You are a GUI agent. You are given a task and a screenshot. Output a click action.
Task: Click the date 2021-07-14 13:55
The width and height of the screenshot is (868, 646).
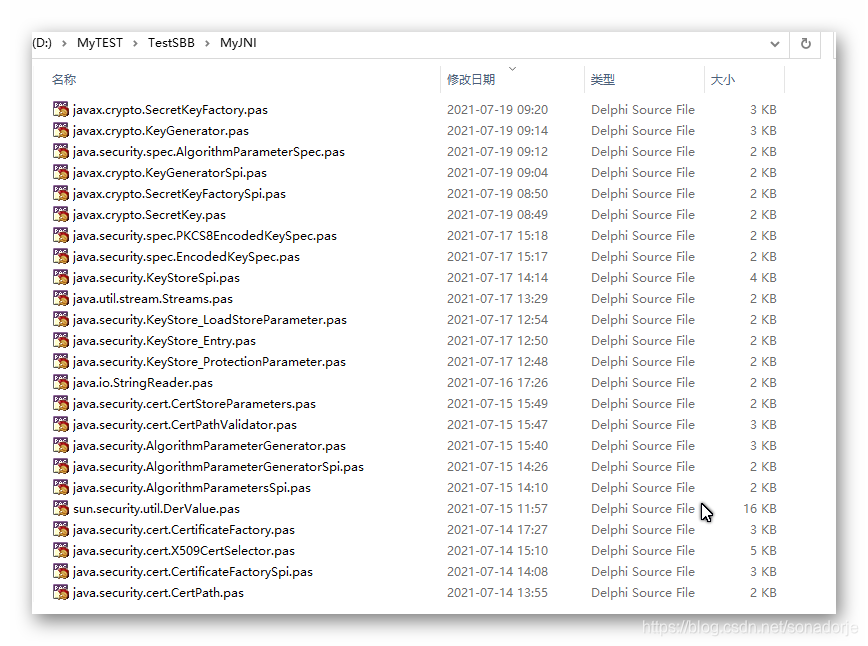coord(497,593)
